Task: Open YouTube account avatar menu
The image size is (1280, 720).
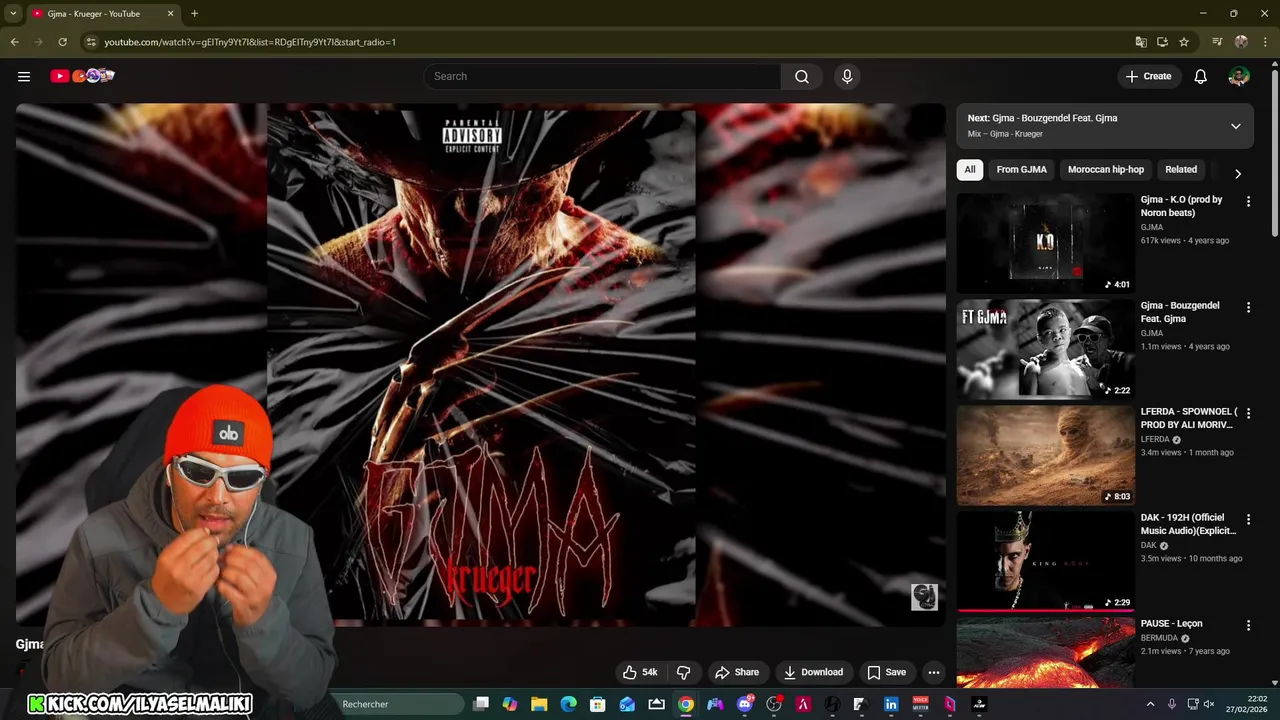Action: (x=1239, y=76)
